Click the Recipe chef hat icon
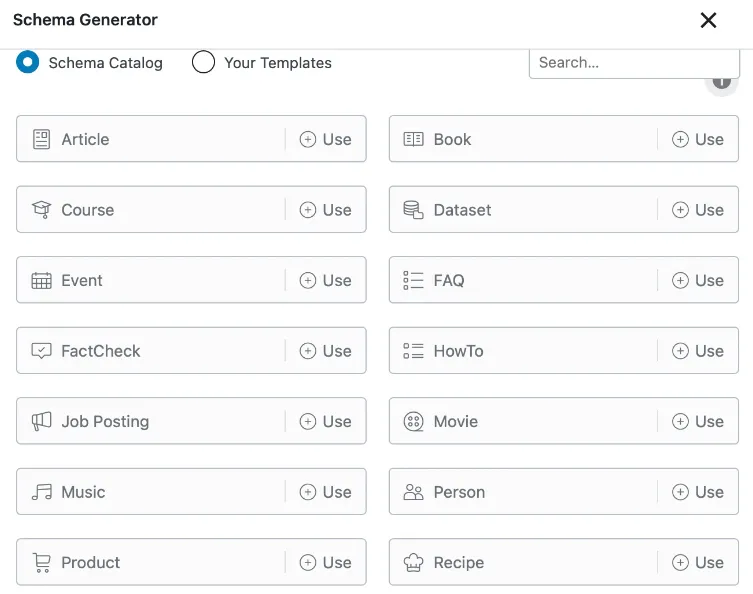The height and width of the screenshot is (594, 753). tap(413, 563)
